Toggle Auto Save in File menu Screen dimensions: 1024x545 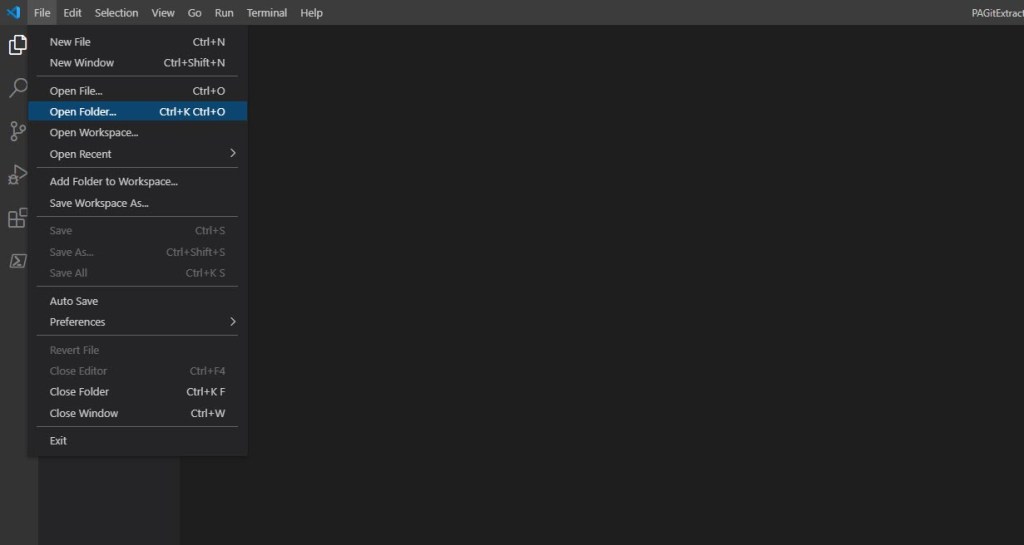(74, 301)
